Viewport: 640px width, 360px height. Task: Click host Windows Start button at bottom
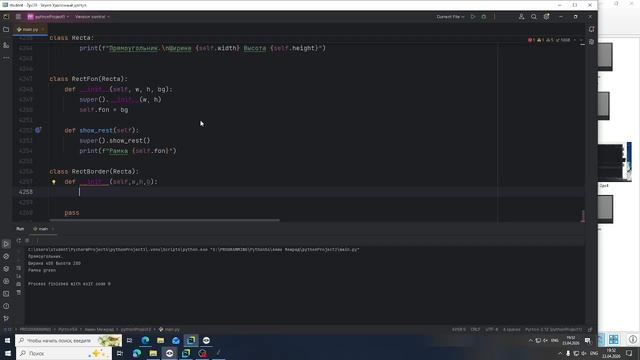(x=8, y=353)
